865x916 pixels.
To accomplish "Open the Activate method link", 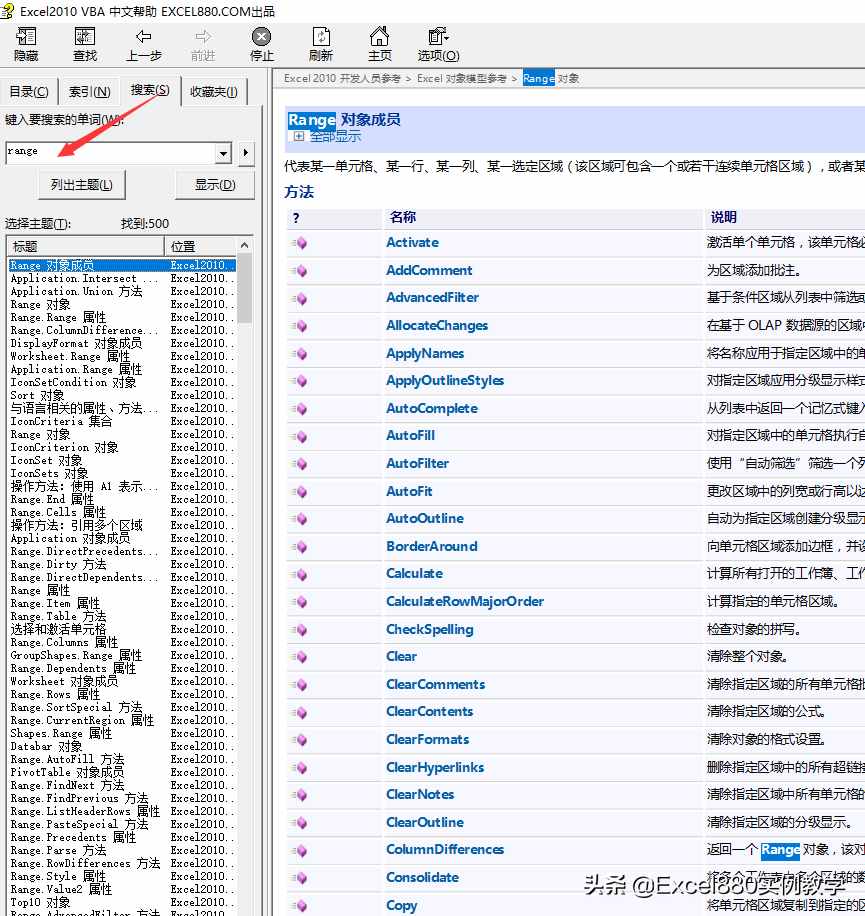I will click(x=412, y=242).
